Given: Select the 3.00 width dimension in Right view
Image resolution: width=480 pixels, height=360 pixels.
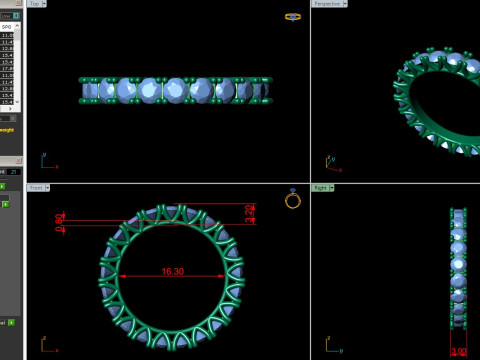Looking at the screenshot, I should pyautogui.click(x=459, y=351).
